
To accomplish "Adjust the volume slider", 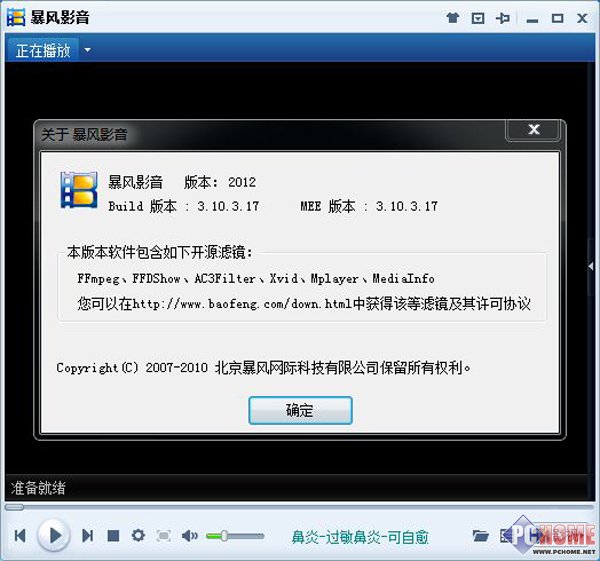I will tap(235, 536).
